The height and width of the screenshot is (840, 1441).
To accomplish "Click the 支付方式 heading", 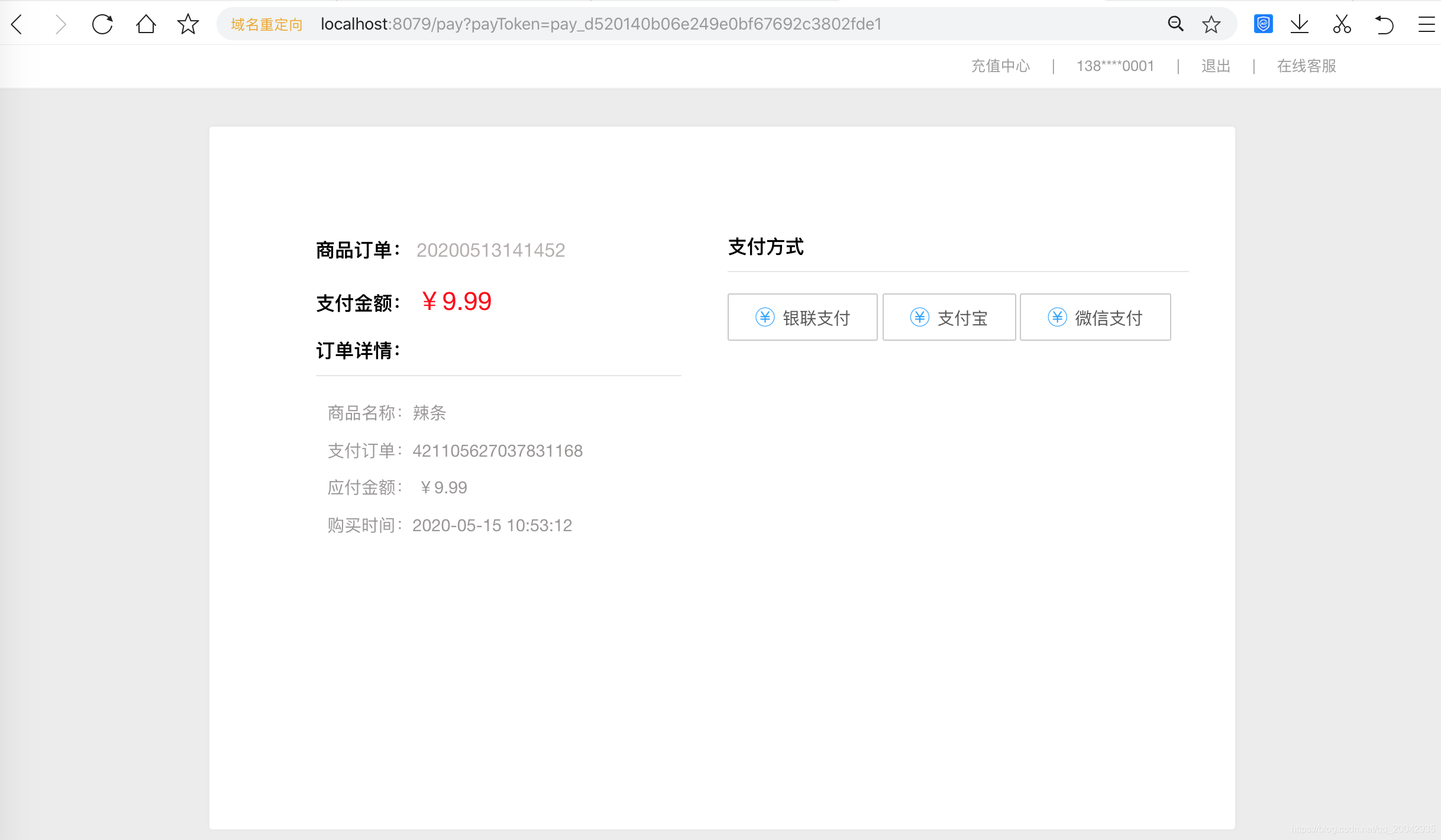I will [765, 247].
